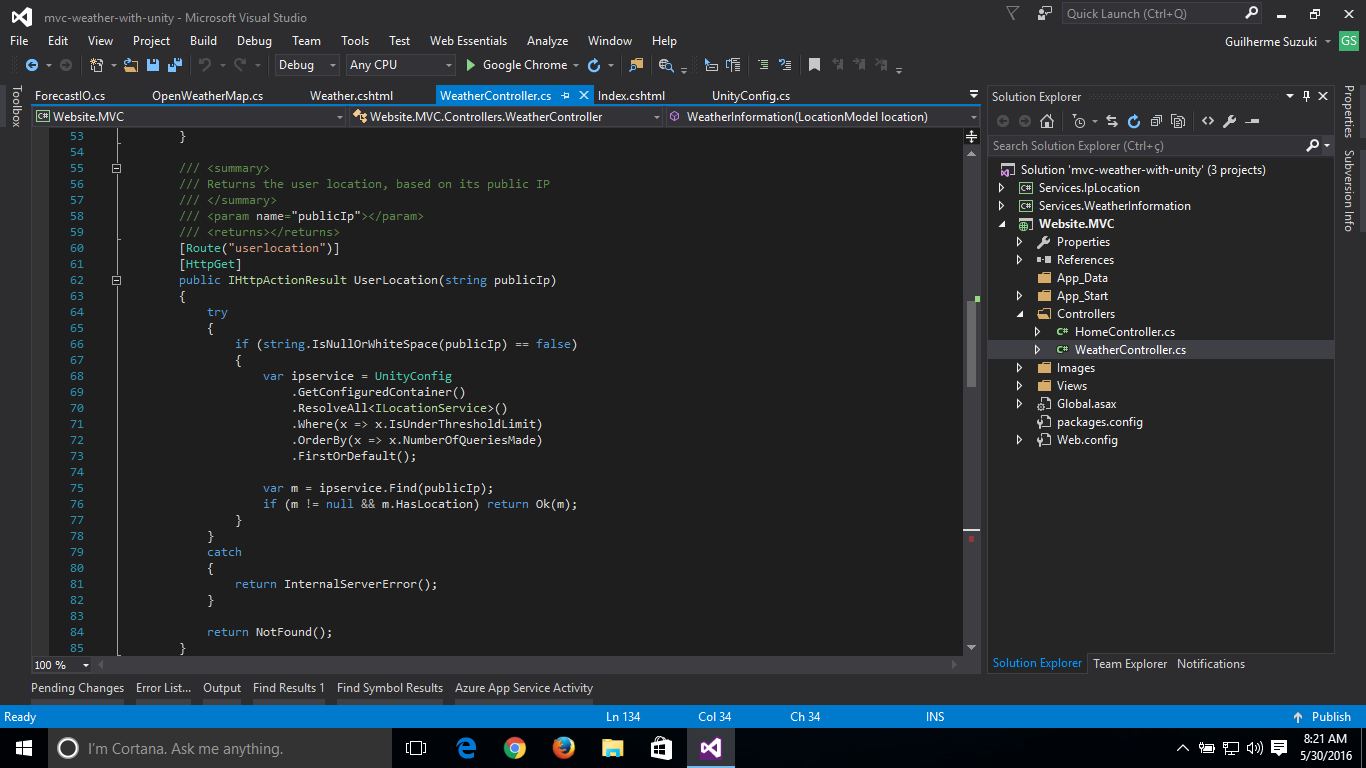Screen dimensions: 1366x768
Task: Toggle bookmark using the toolbar bookmark icon
Action: (814, 65)
